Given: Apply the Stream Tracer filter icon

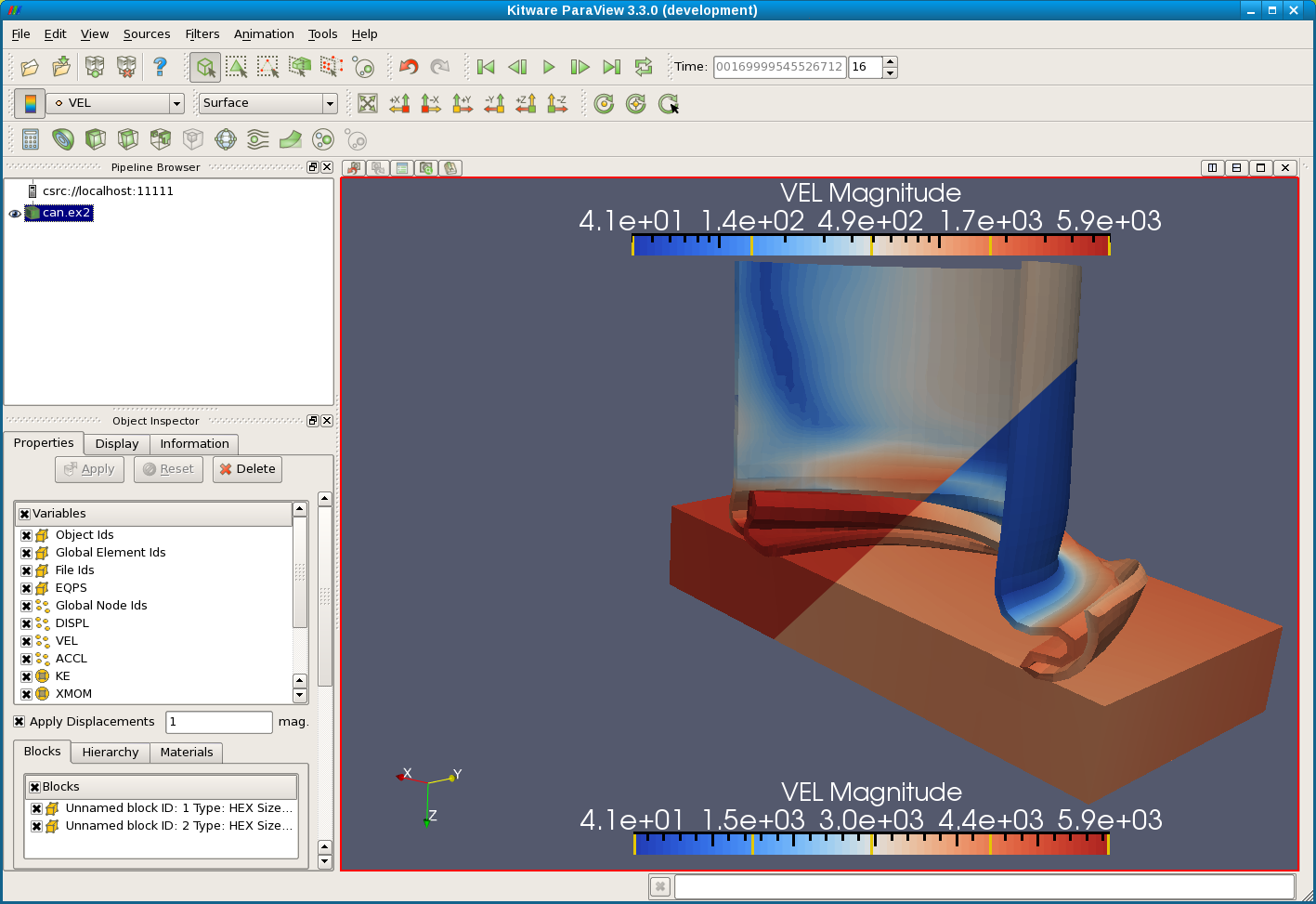Looking at the screenshot, I should [258, 139].
